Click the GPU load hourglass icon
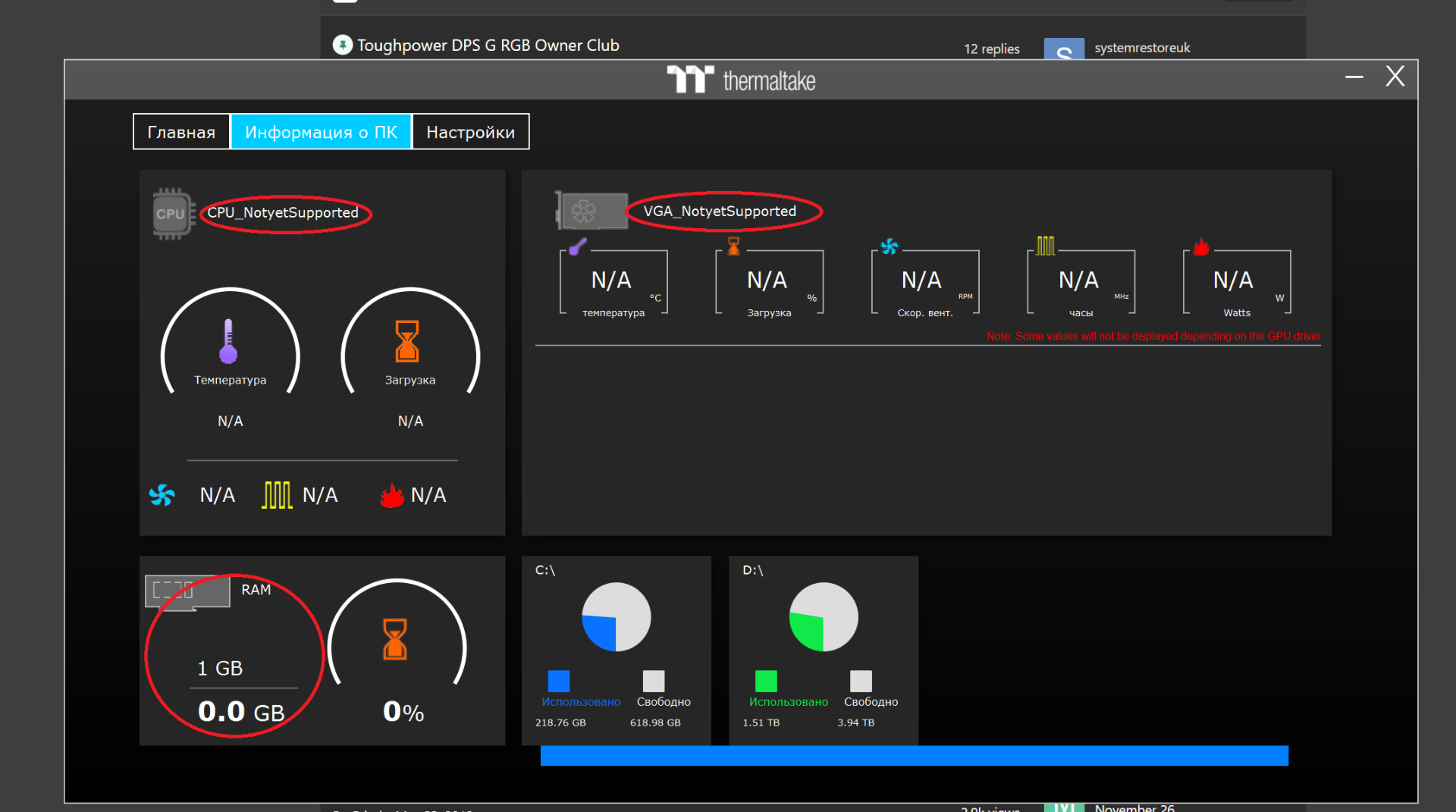The height and width of the screenshot is (812, 1456). click(x=733, y=246)
